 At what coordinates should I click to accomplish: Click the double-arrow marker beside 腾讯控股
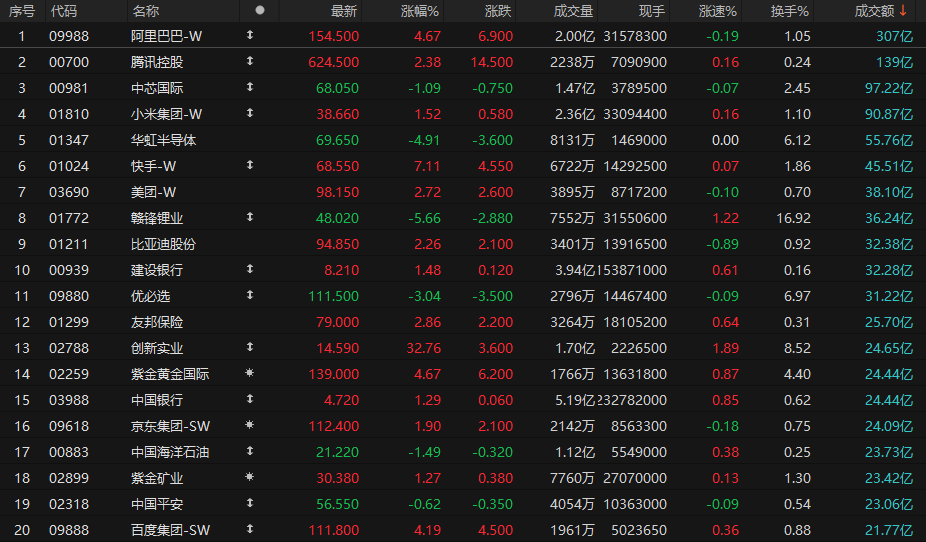tap(250, 62)
